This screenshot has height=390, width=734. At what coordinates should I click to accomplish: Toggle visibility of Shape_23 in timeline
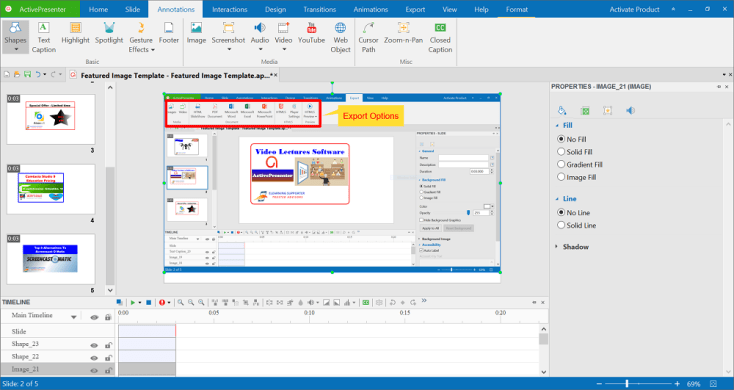(94, 346)
